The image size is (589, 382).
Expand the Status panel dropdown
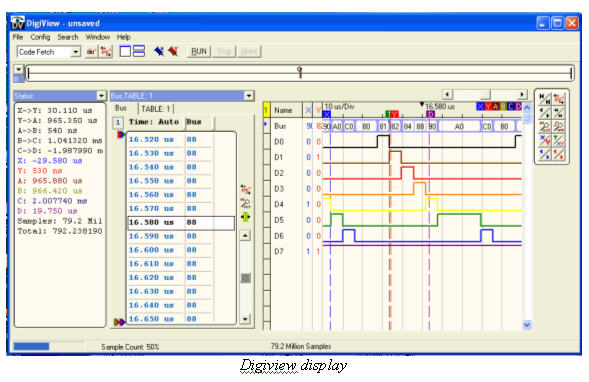(101, 96)
